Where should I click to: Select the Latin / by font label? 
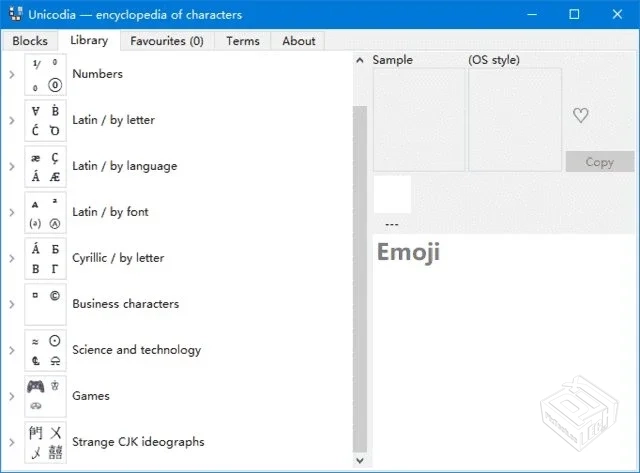[x=110, y=212]
